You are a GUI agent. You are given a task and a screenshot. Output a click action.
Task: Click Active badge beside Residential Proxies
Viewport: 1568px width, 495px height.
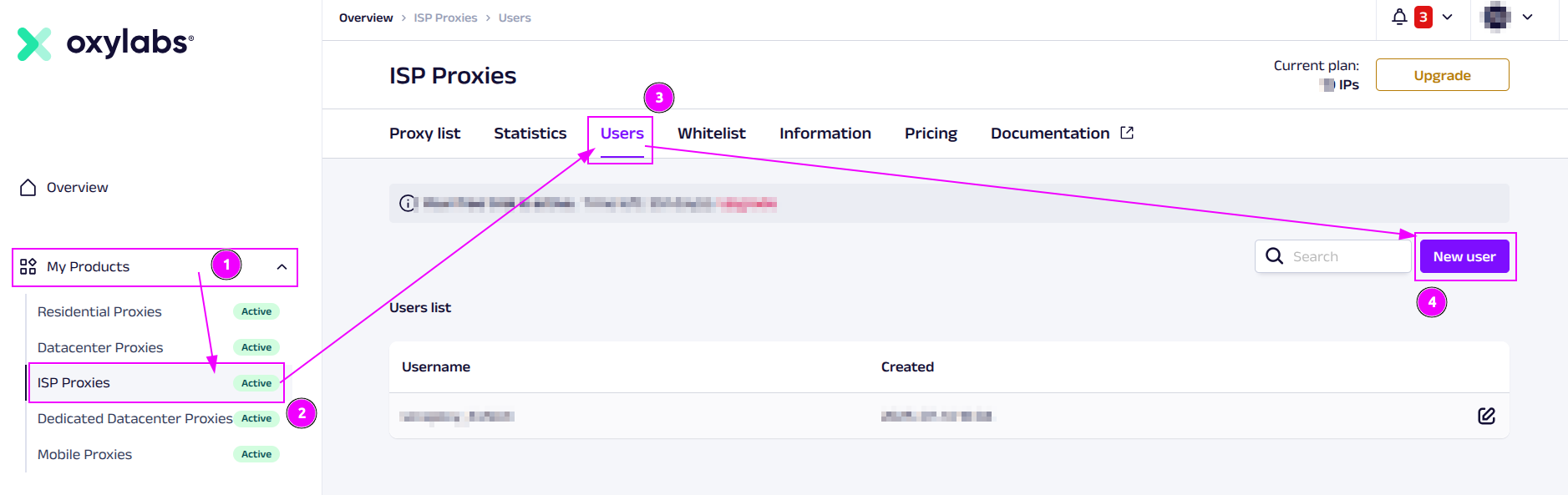(x=256, y=311)
